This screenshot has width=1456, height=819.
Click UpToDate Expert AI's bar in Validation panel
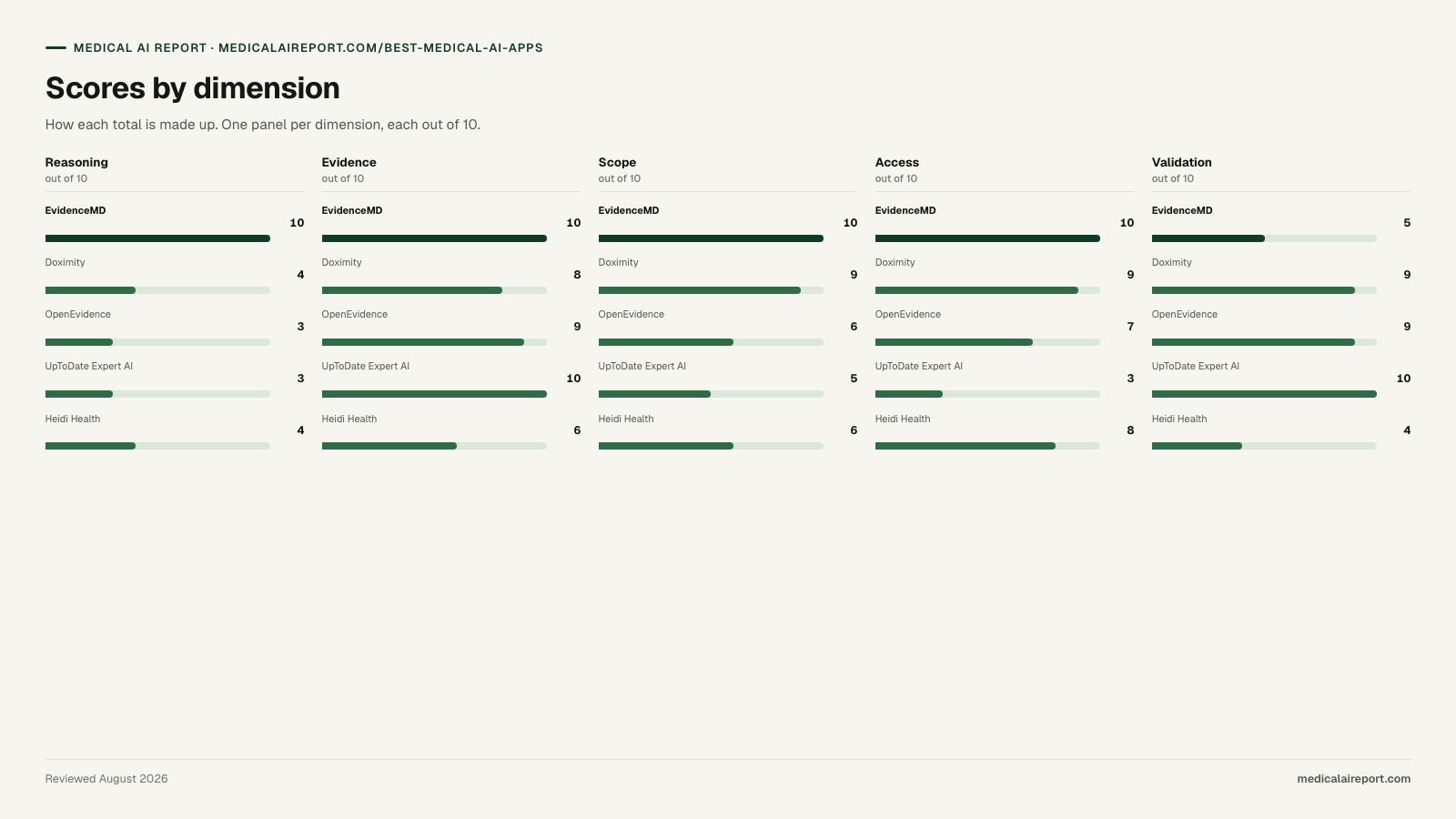tap(1264, 394)
